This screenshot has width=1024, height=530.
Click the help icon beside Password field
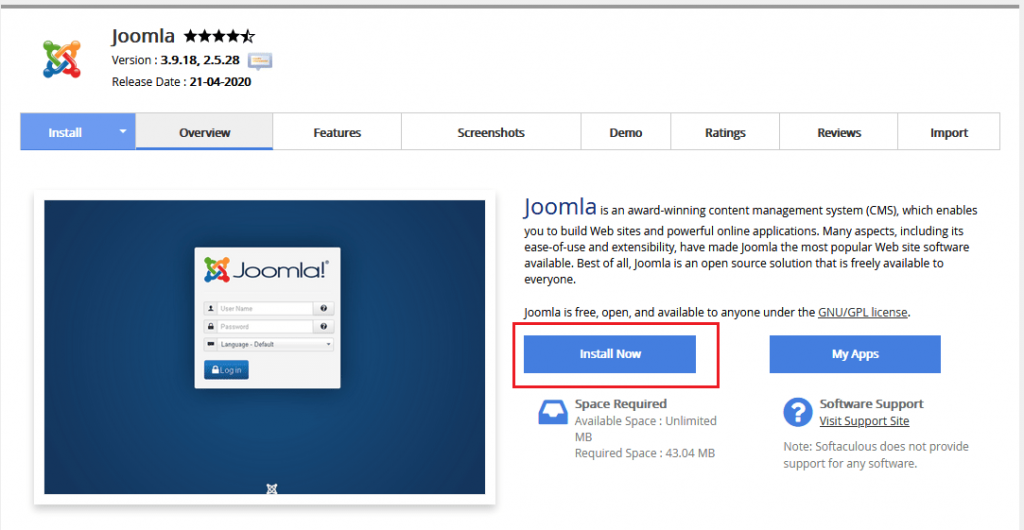point(323,326)
